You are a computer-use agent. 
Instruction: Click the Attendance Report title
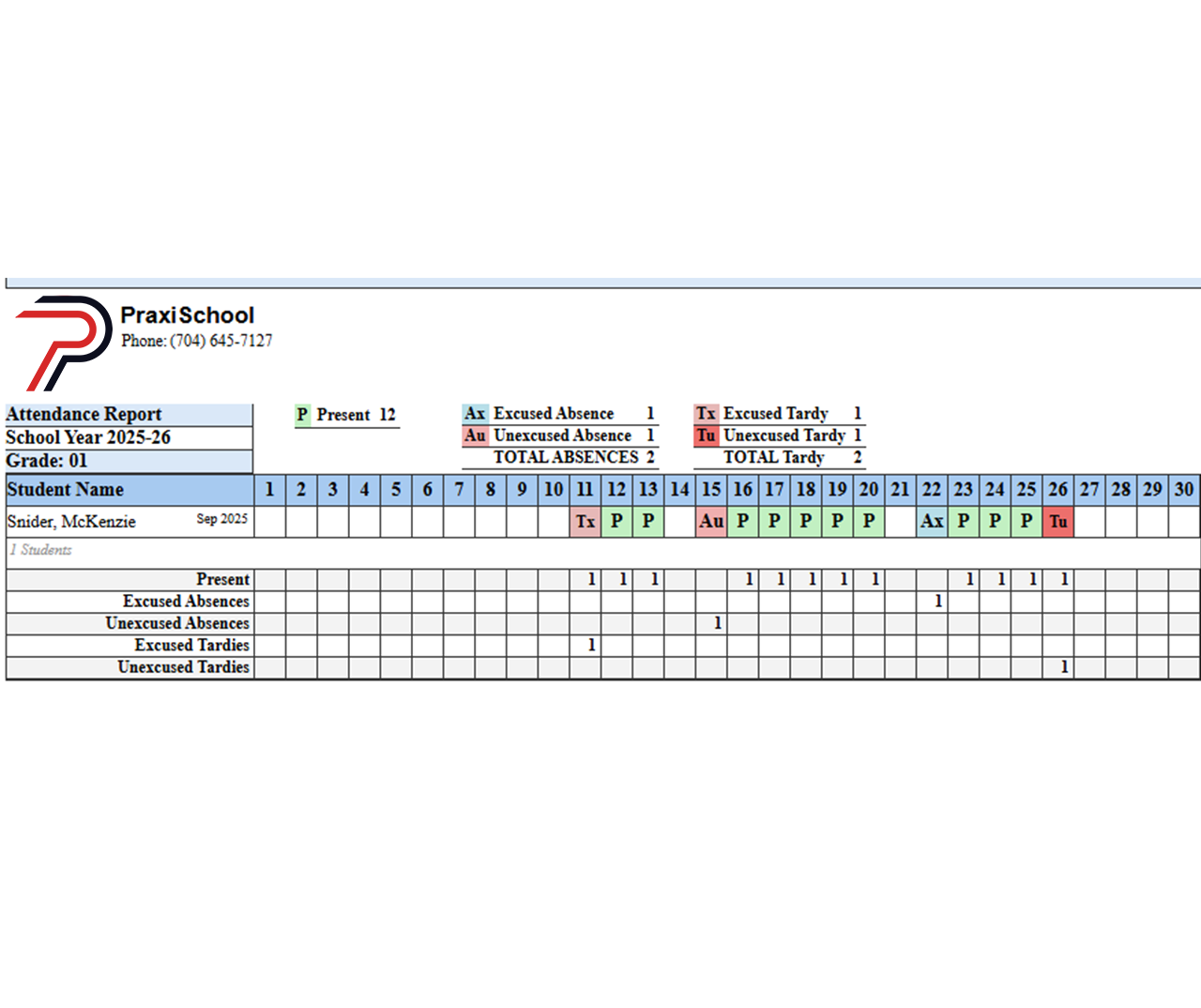pyautogui.click(x=84, y=415)
